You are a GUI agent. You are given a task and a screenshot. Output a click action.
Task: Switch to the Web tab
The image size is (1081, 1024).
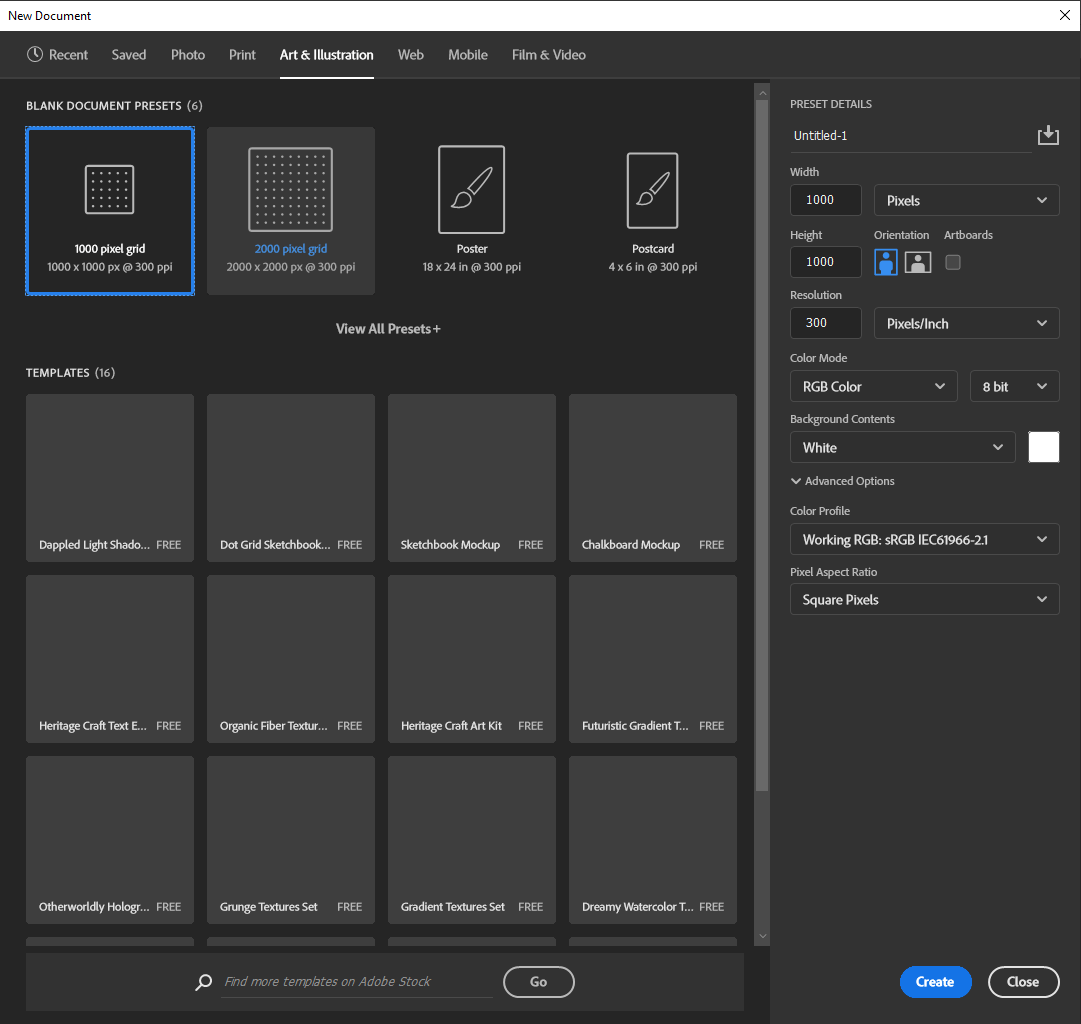pyautogui.click(x=410, y=55)
